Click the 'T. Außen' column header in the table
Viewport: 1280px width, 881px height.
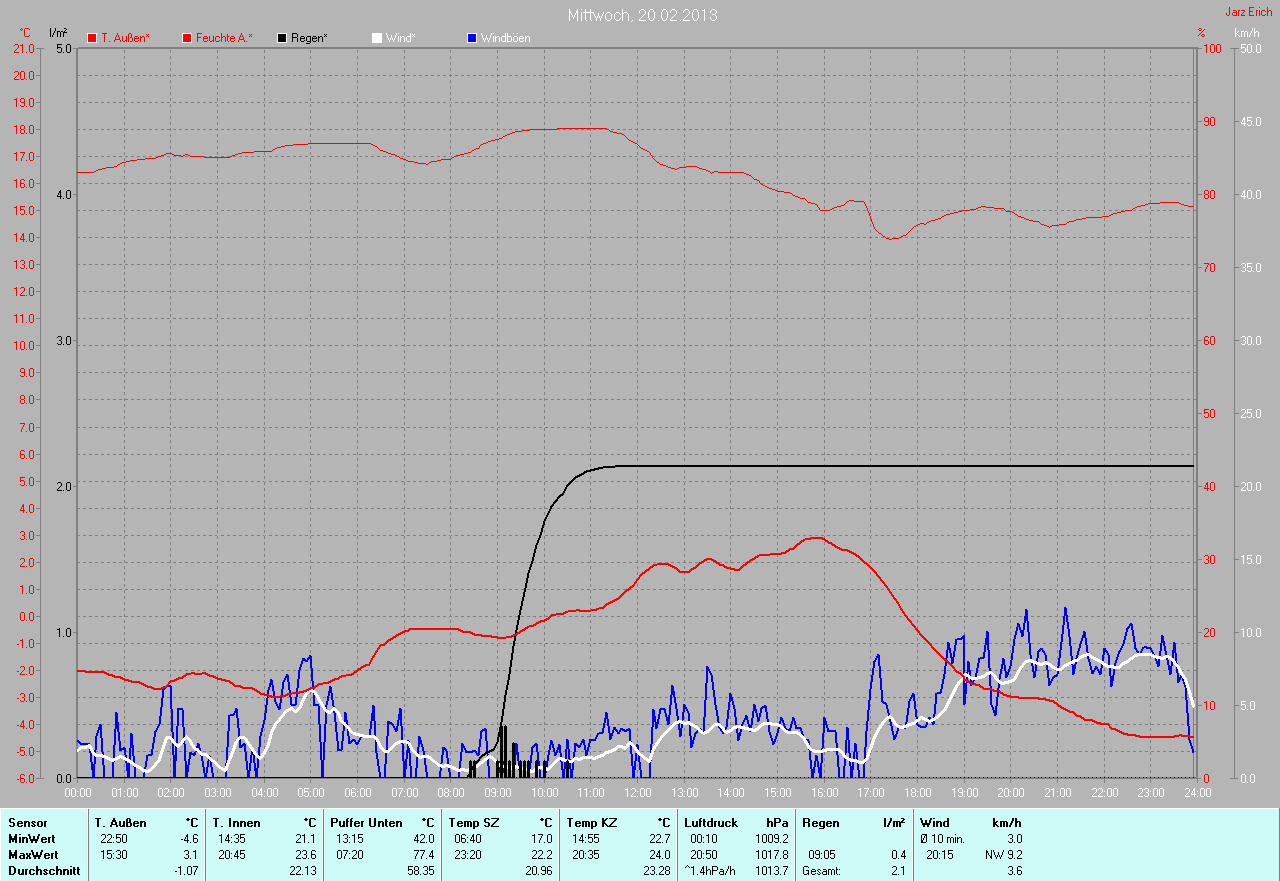click(121, 823)
